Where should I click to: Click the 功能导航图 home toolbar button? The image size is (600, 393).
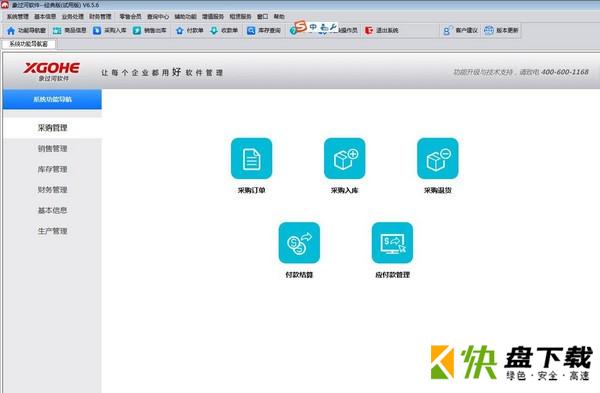[x=26, y=31]
